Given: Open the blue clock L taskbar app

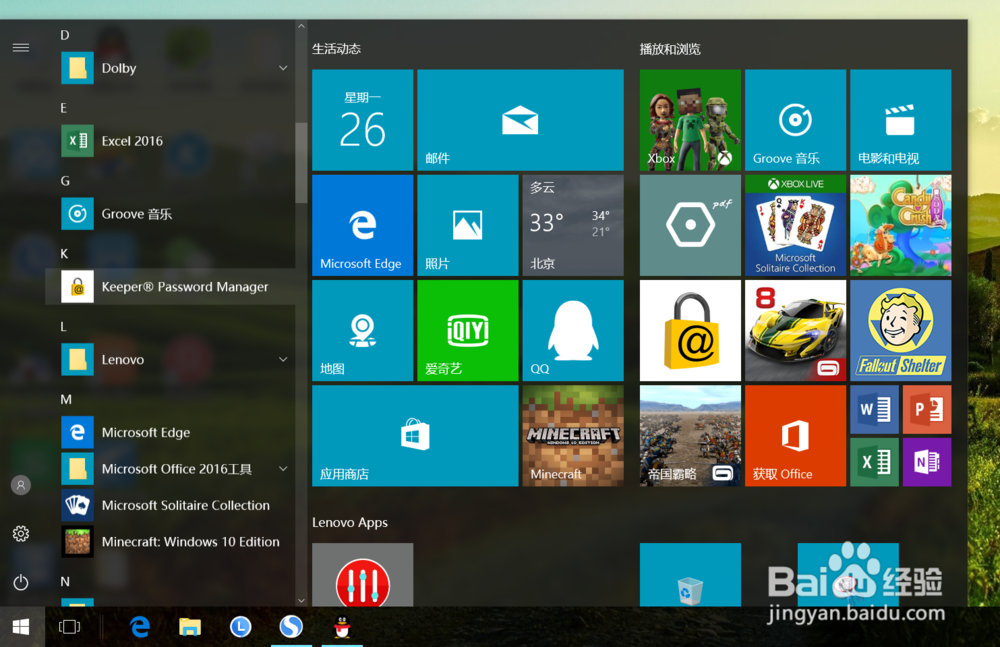Looking at the screenshot, I should pyautogui.click(x=240, y=627).
